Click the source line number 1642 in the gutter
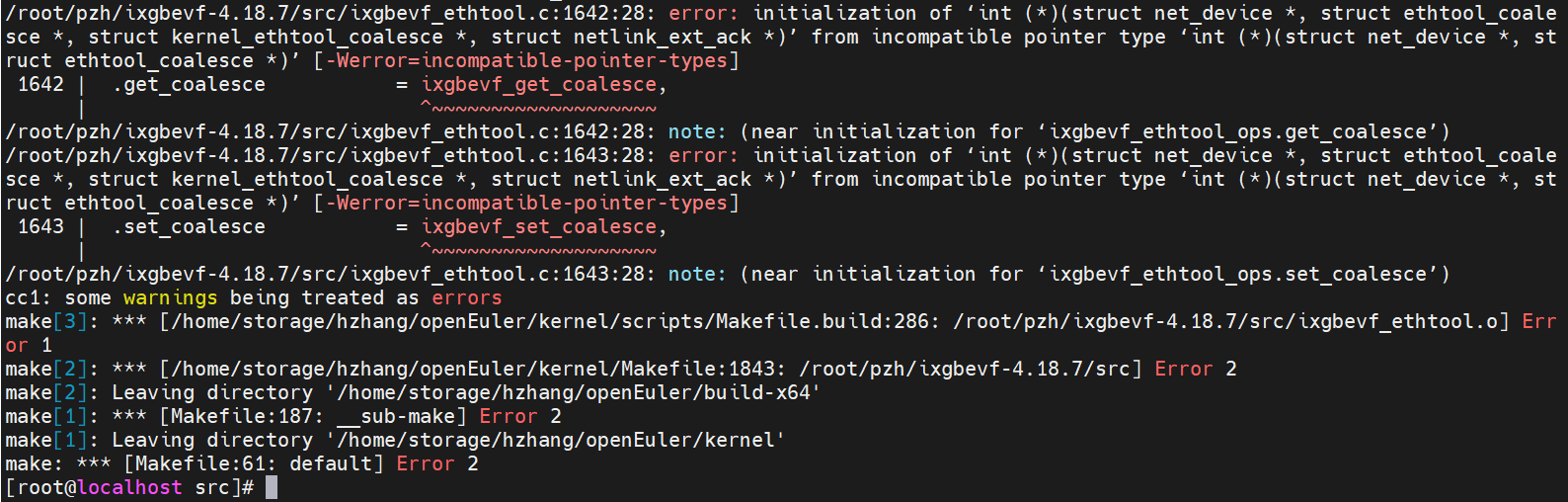 pyautogui.click(x=40, y=84)
